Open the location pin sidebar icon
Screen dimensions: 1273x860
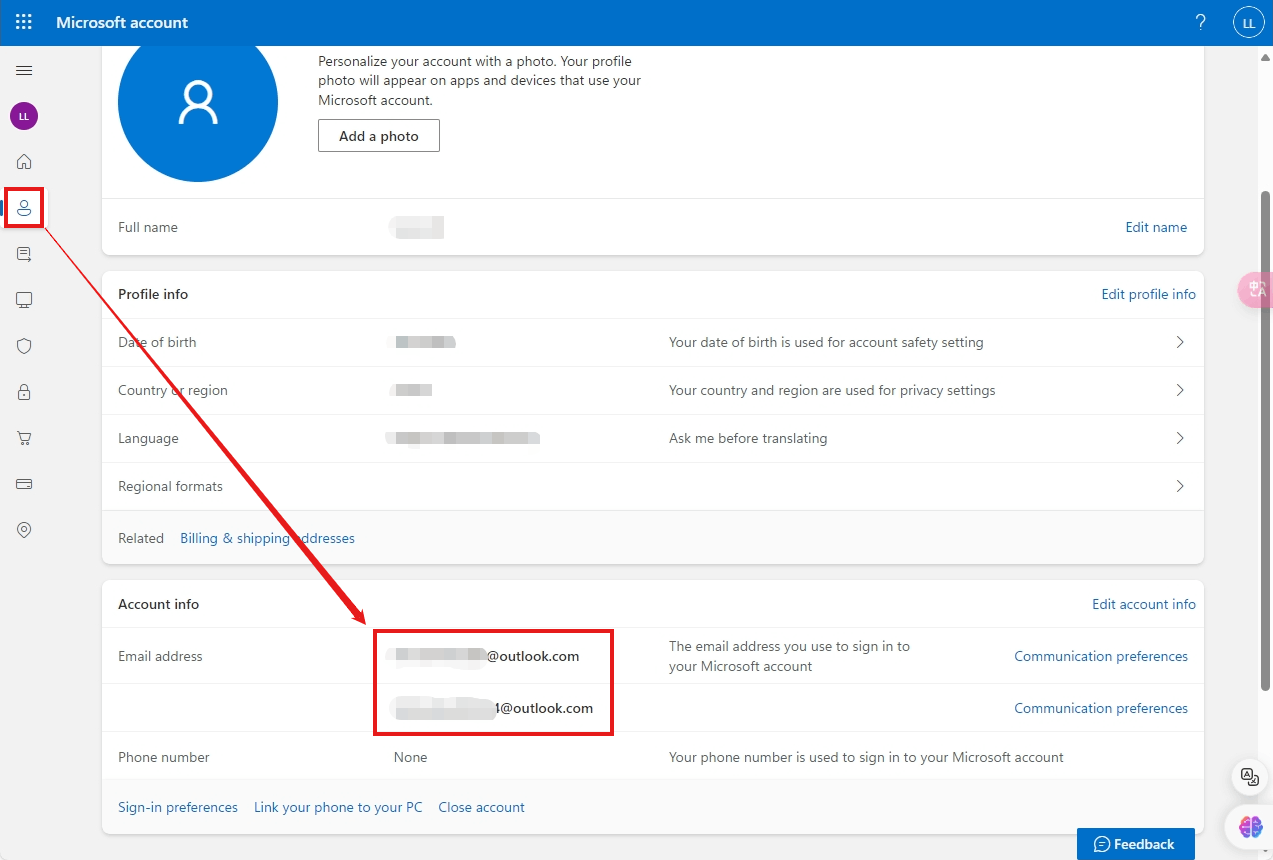(24, 530)
